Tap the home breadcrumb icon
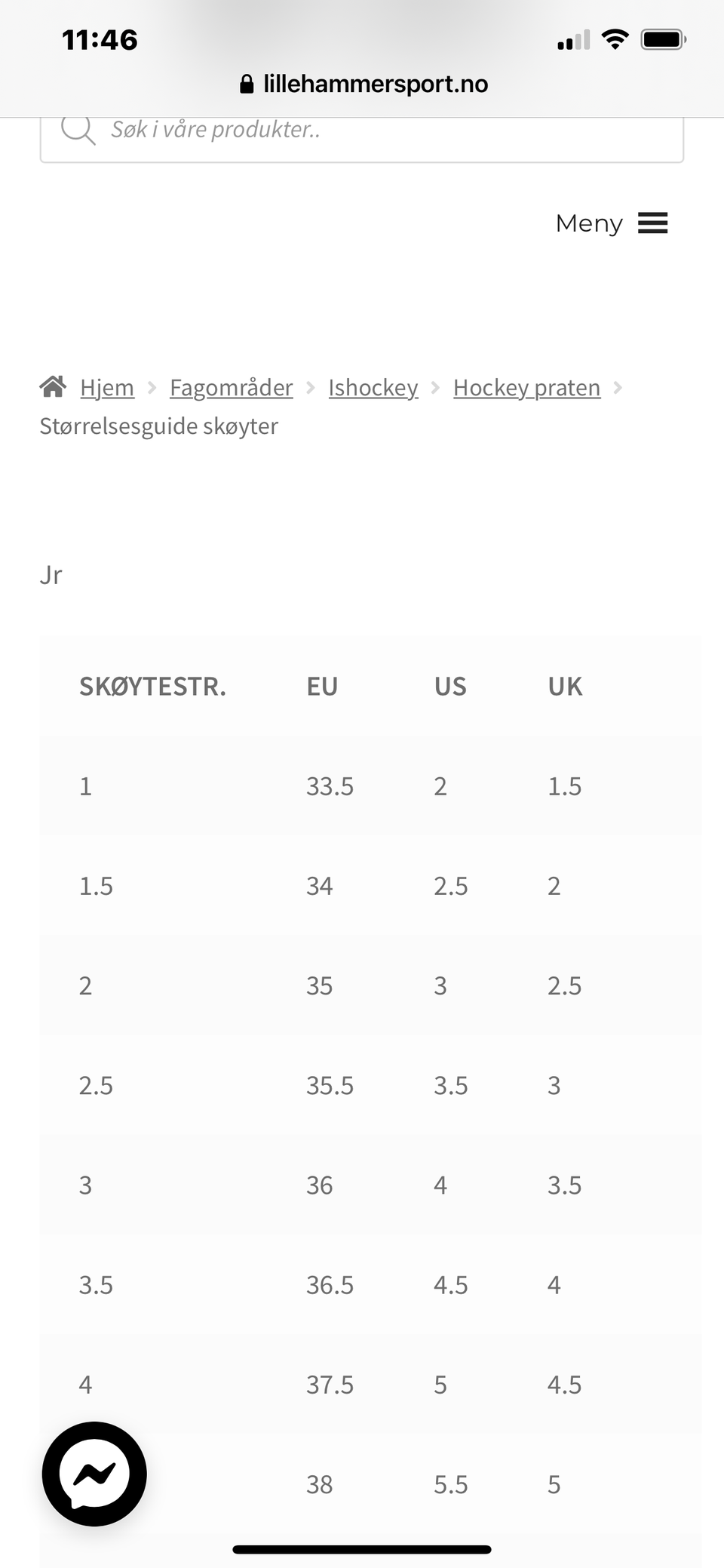 coord(53,386)
